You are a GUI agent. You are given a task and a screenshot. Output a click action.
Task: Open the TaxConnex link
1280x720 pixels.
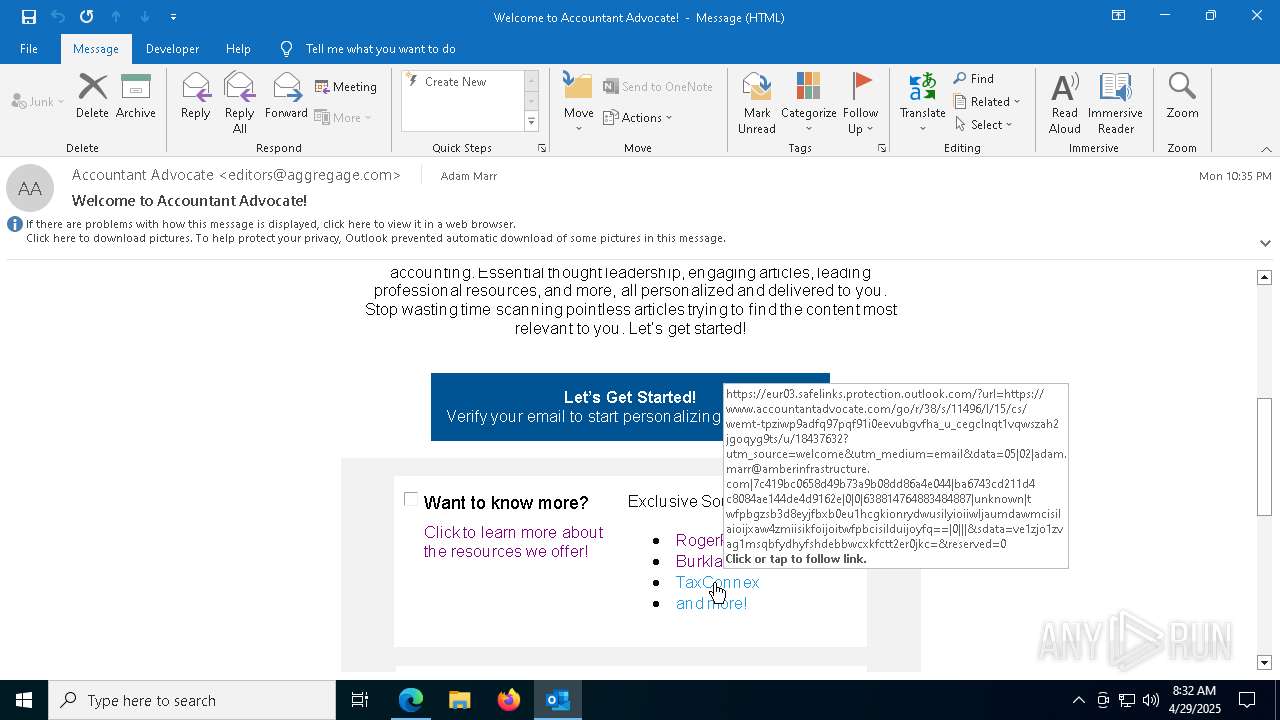(717, 582)
